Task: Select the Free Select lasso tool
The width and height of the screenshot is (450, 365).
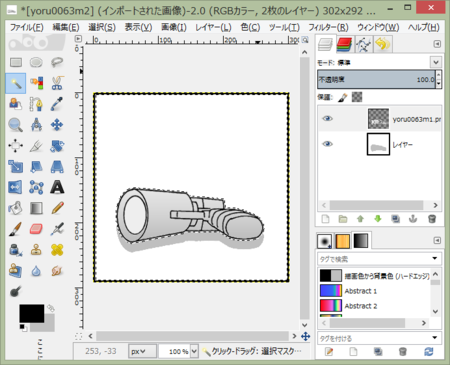Action: [x=57, y=62]
